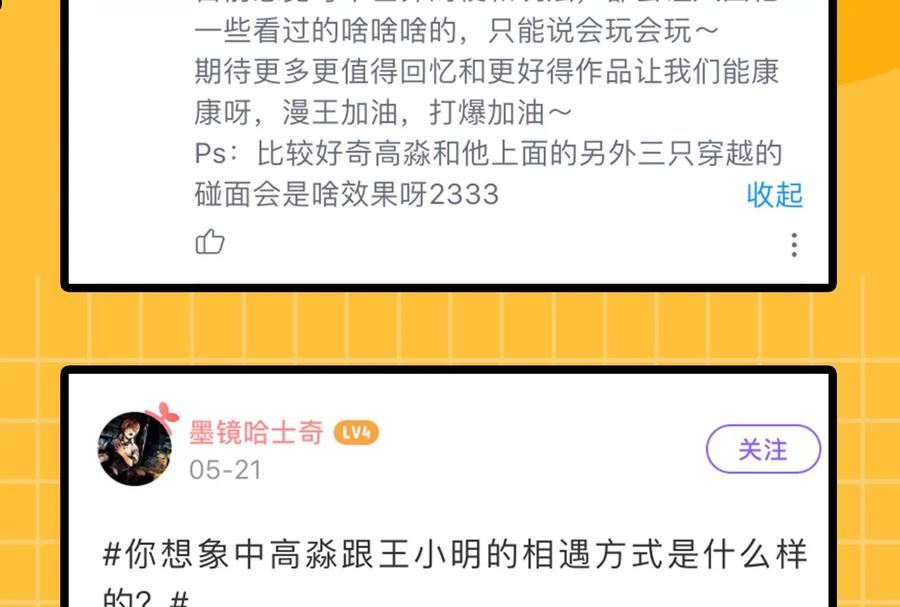The width and height of the screenshot is (900, 607).
Task: Tap the LV4 level badge
Action: click(x=356, y=433)
